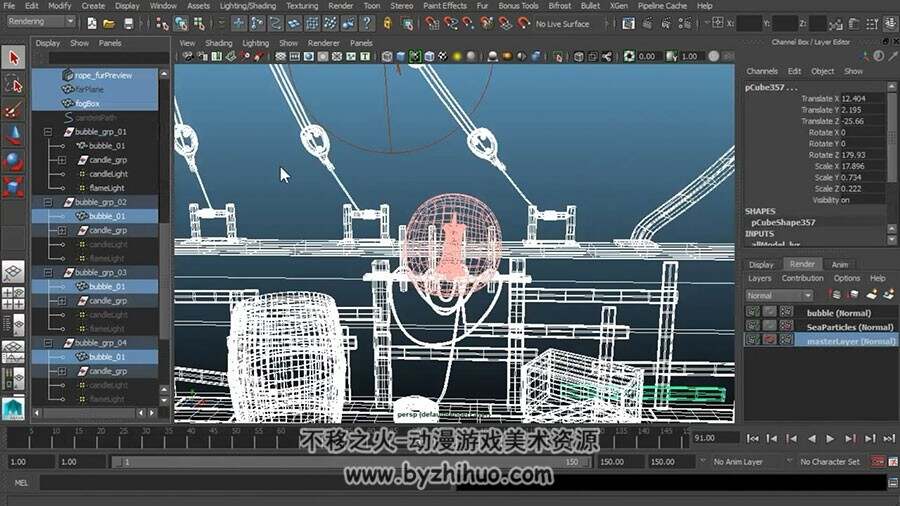900x506 pixels.
Task: Open the Lighting/Shading menu
Action: click(x=247, y=6)
